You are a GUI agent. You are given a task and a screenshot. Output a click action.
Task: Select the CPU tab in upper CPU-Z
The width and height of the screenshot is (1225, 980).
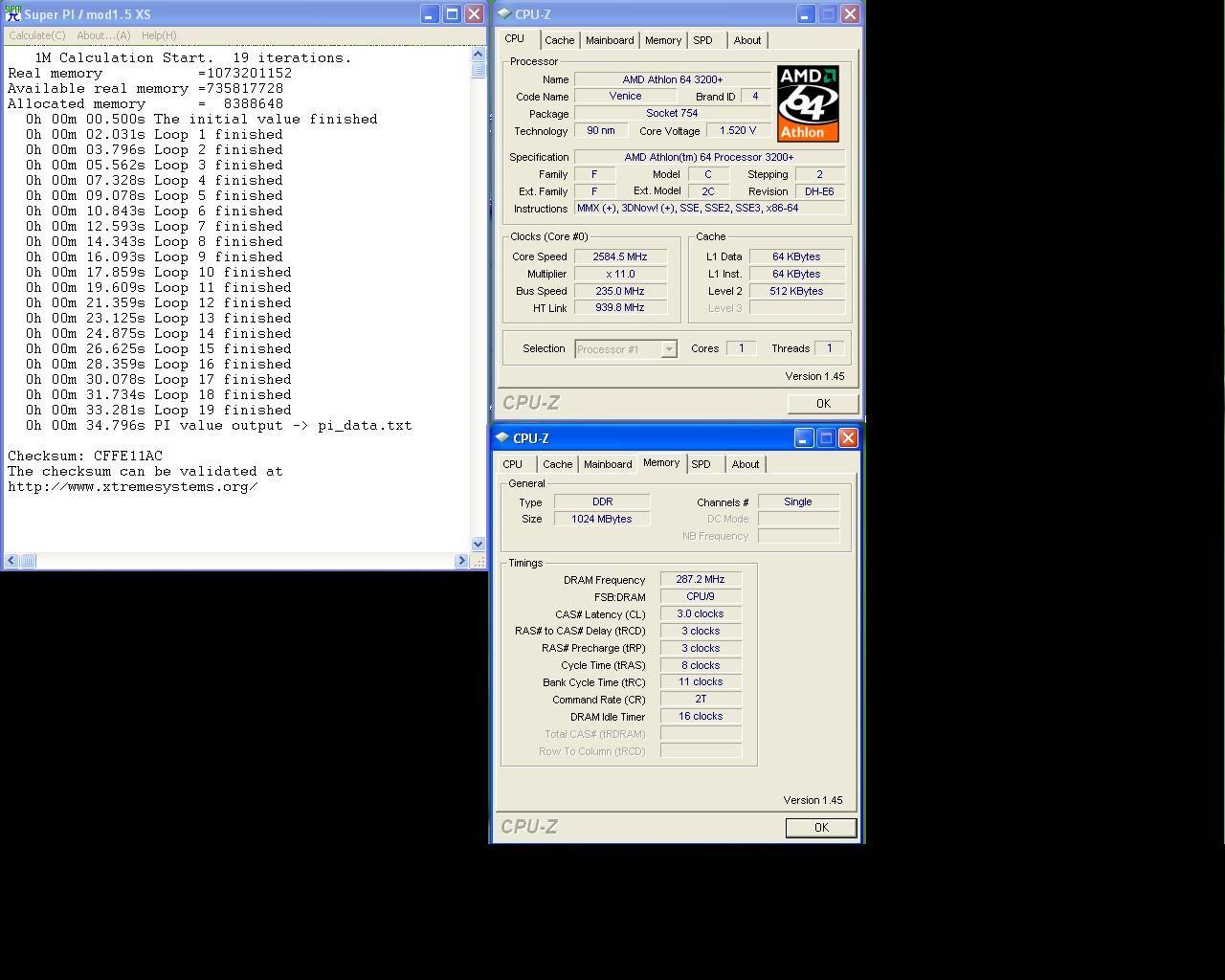coord(515,39)
